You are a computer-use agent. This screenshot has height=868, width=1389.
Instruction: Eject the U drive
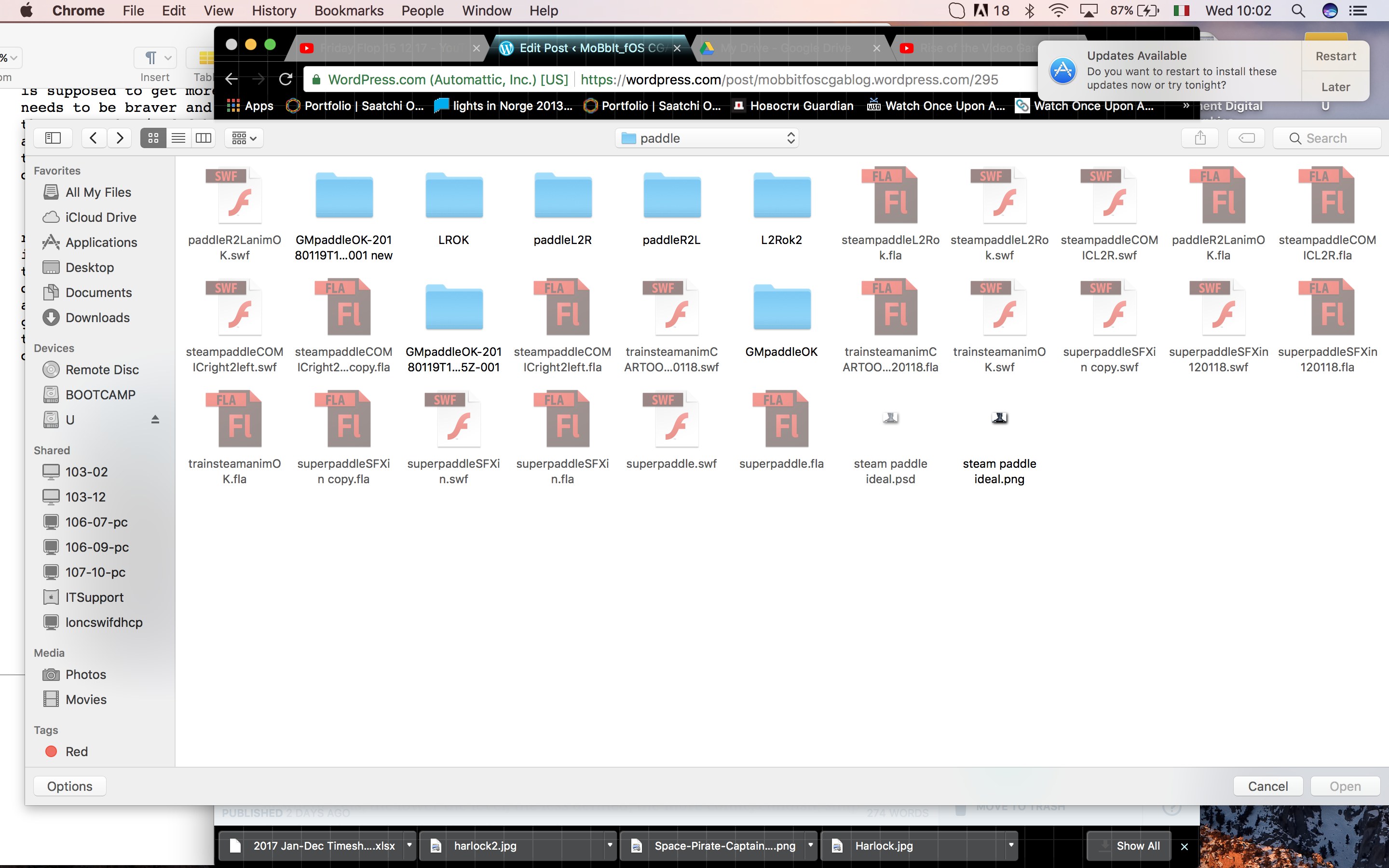click(x=155, y=420)
